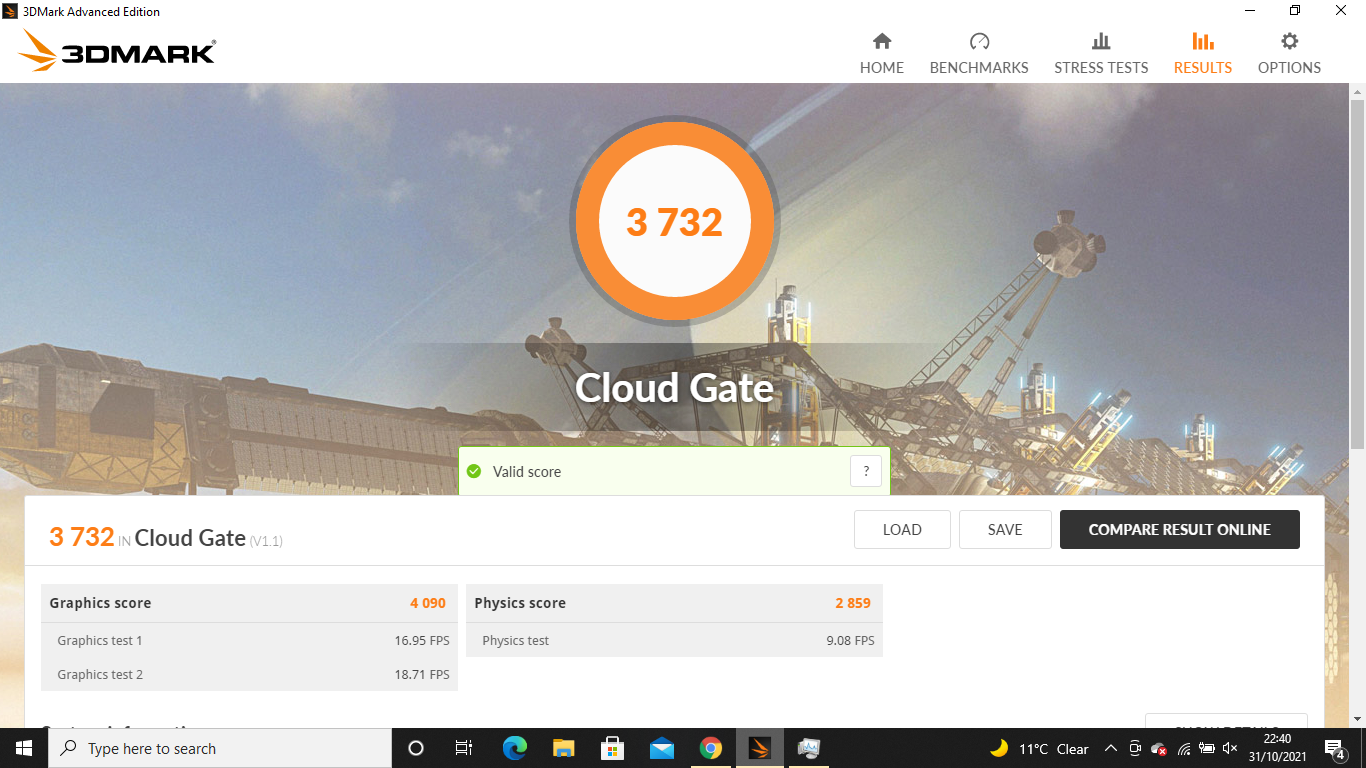The image size is (1366, 768).
Task: Click the green valid score checkmark
Action: [474, 471]
